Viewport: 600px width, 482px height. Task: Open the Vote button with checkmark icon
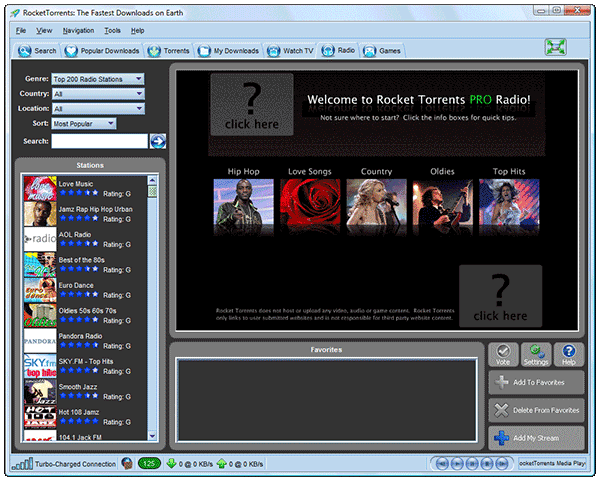tap(503, 354)
